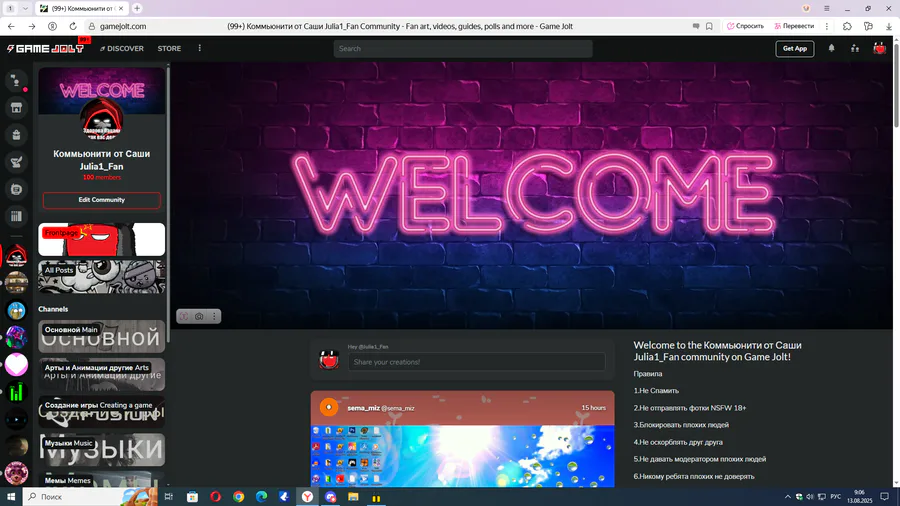The width and height of the screenshot is (900, 506).
Task: Open the browser downloads icon
Action: click(x=889, y=26)
